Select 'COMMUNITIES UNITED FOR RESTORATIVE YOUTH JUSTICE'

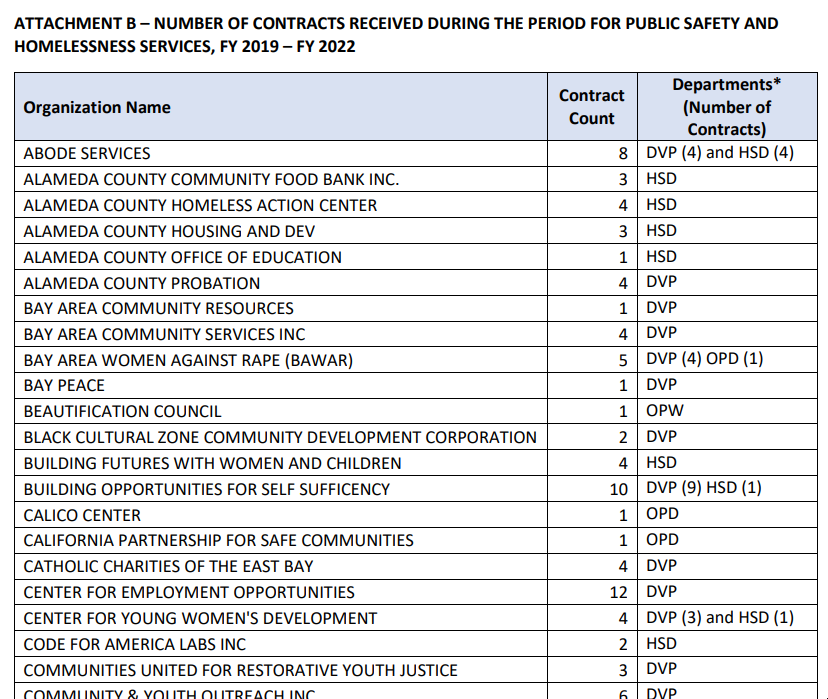(240, 670)
